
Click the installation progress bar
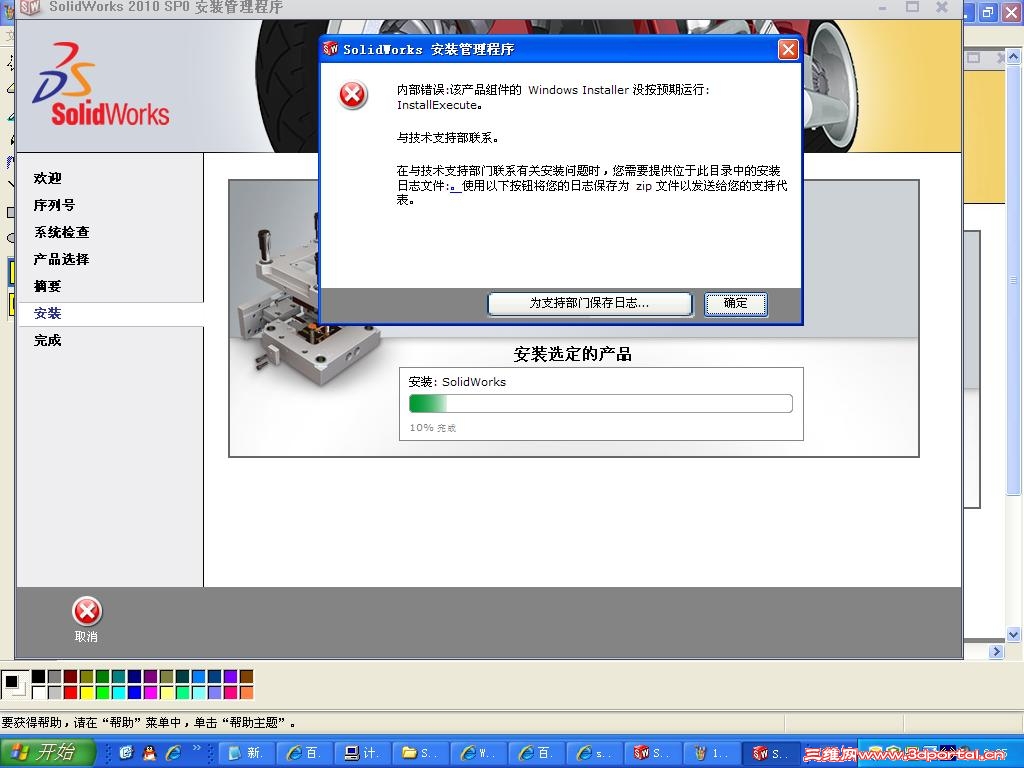[601, 404]
